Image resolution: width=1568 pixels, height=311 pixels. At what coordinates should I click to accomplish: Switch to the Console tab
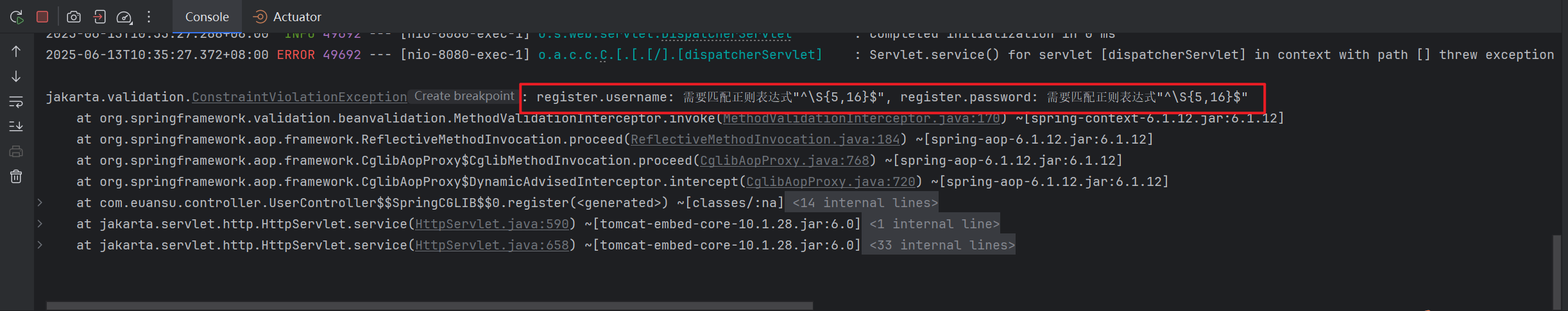tap(207, 17)
